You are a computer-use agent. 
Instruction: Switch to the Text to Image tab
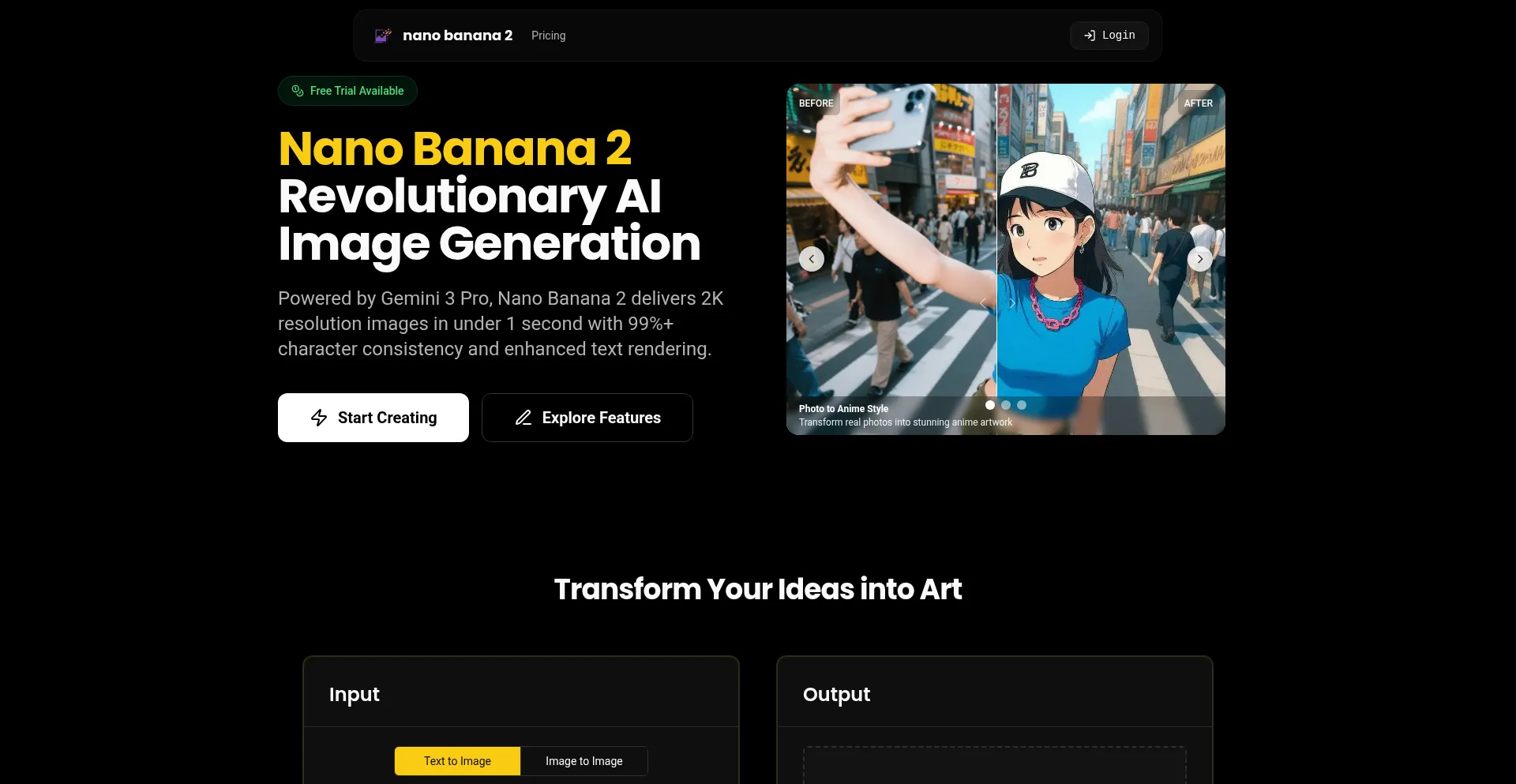point(457,761)
